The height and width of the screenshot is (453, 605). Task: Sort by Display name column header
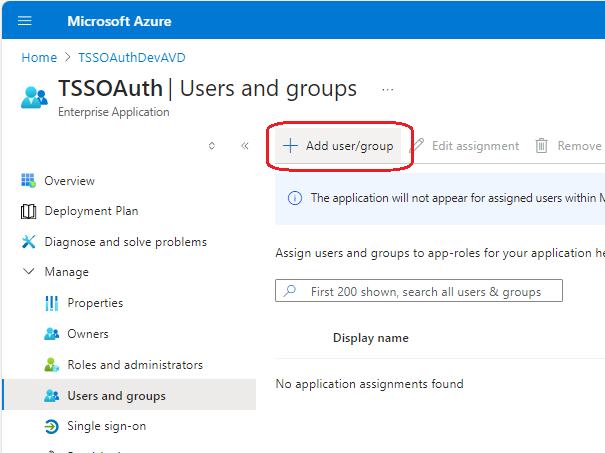point(370,338)
